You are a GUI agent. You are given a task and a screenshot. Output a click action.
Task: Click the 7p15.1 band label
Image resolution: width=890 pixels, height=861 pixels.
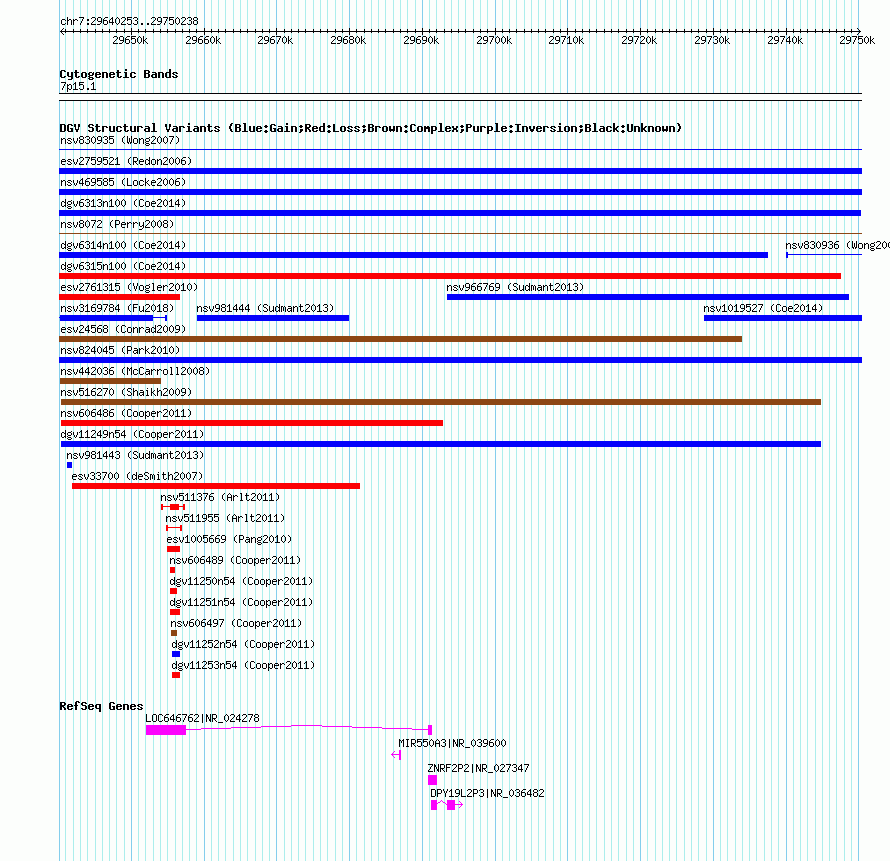point(78,86)
